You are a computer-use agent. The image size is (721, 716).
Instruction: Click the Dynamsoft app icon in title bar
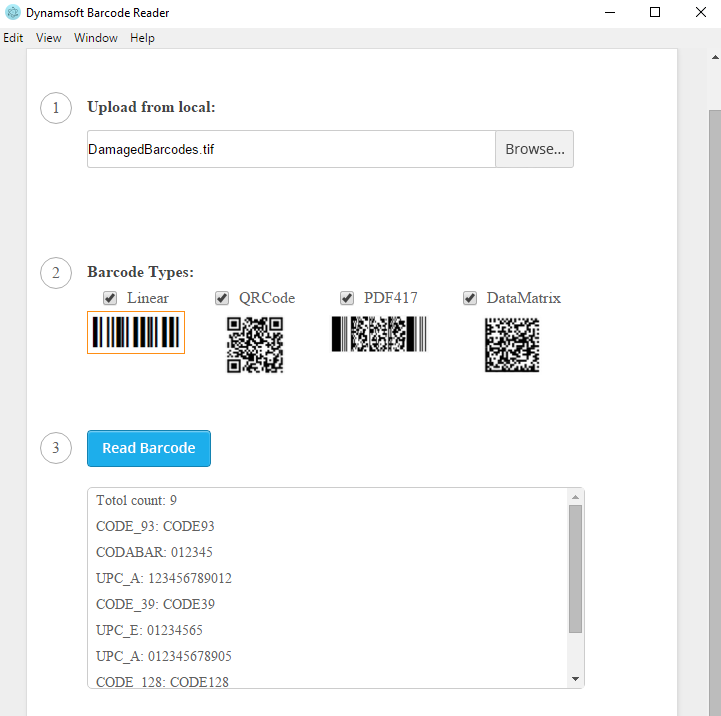coord(12,13)
